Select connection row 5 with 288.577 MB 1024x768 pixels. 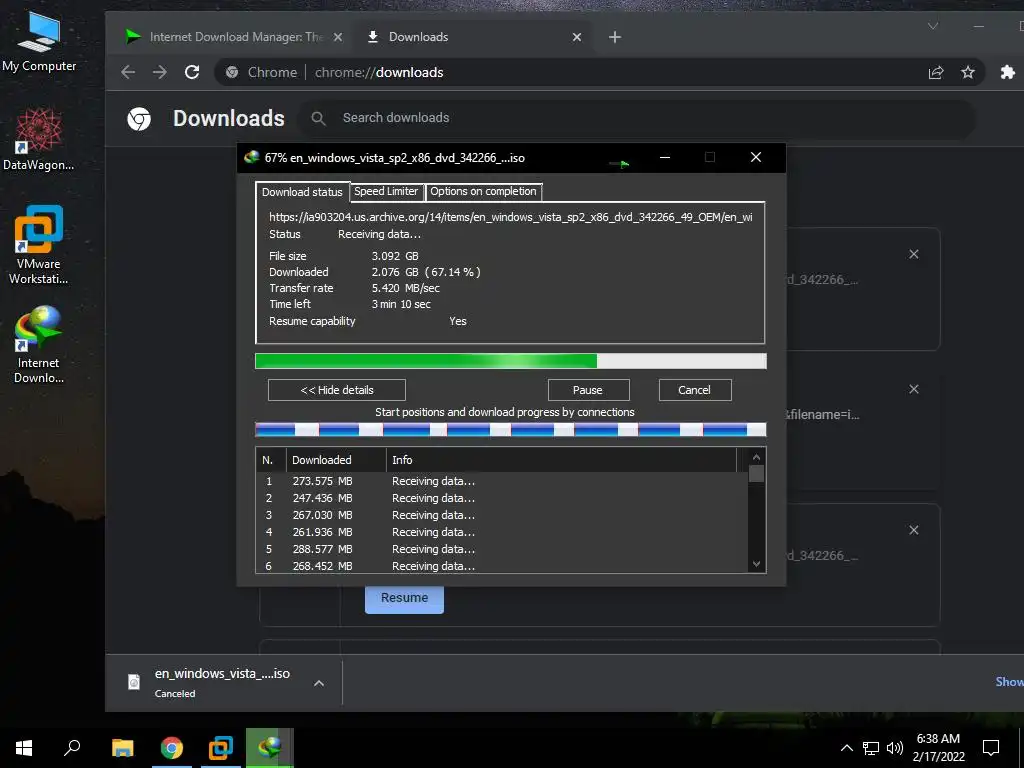502,549
